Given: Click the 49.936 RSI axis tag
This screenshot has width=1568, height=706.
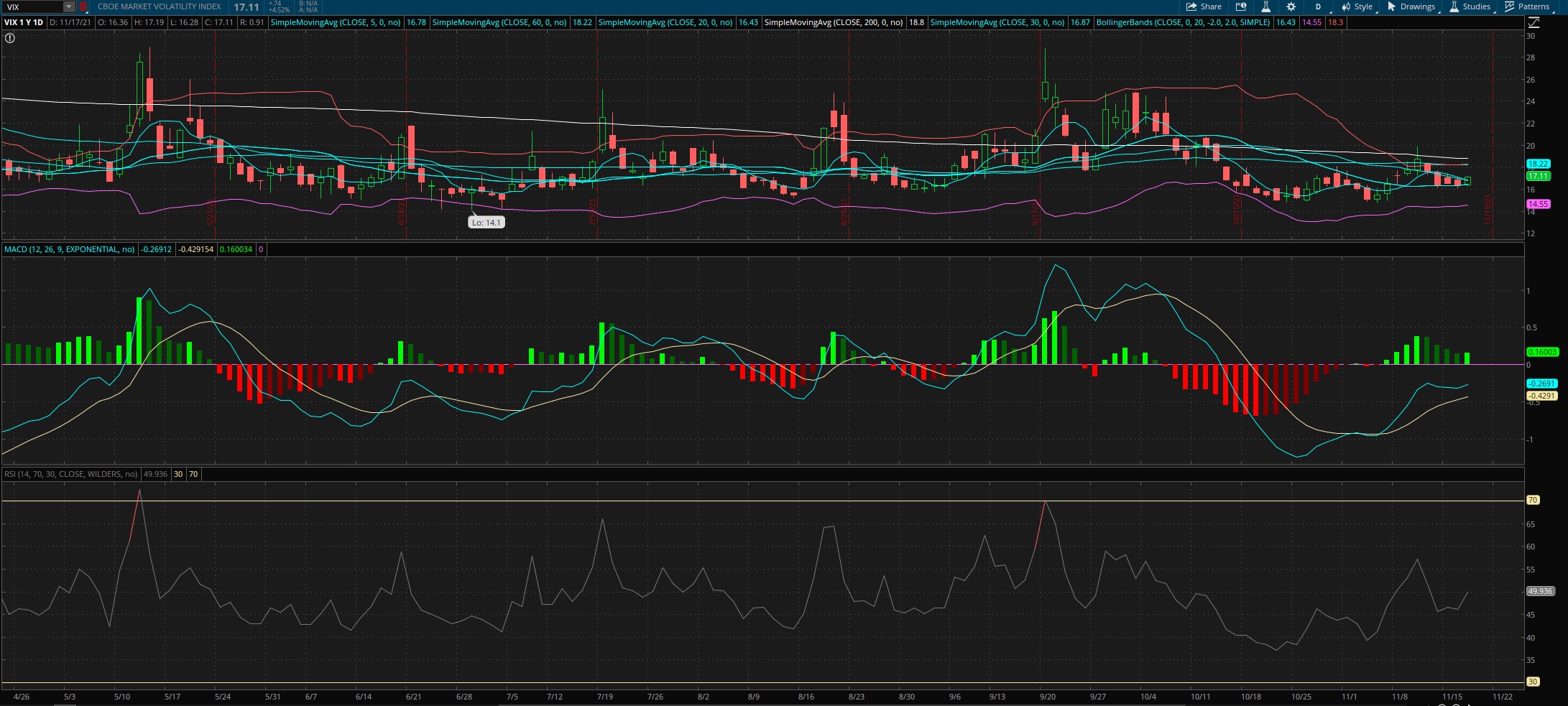Looking at the screenshot, I should tap(1541, 591).
